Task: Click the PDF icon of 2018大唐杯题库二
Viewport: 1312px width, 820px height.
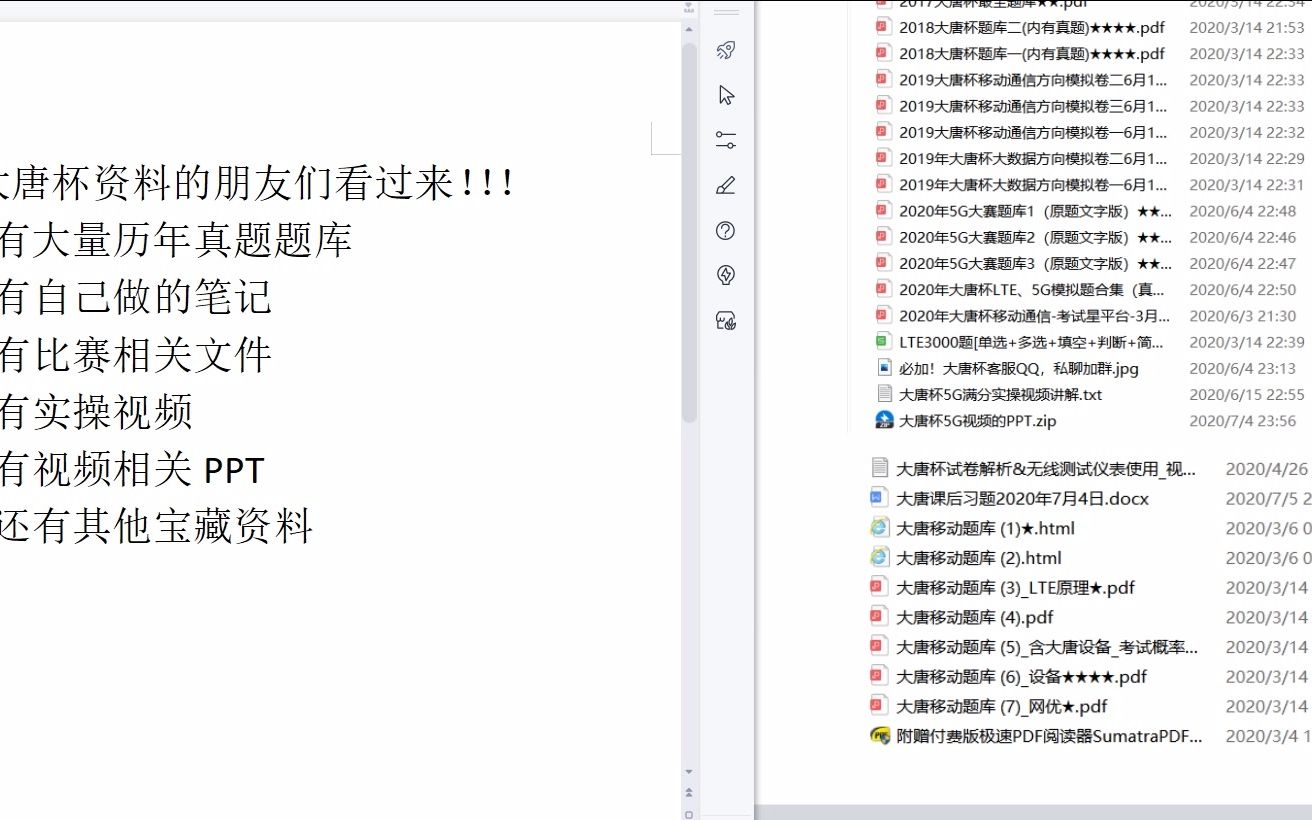Action: coord(882,27)
